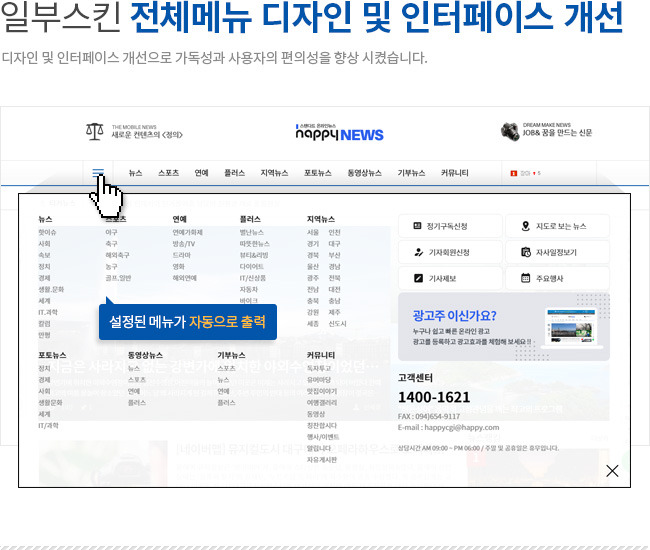Open 골프.일반 in the sports column

click(118, 278)
